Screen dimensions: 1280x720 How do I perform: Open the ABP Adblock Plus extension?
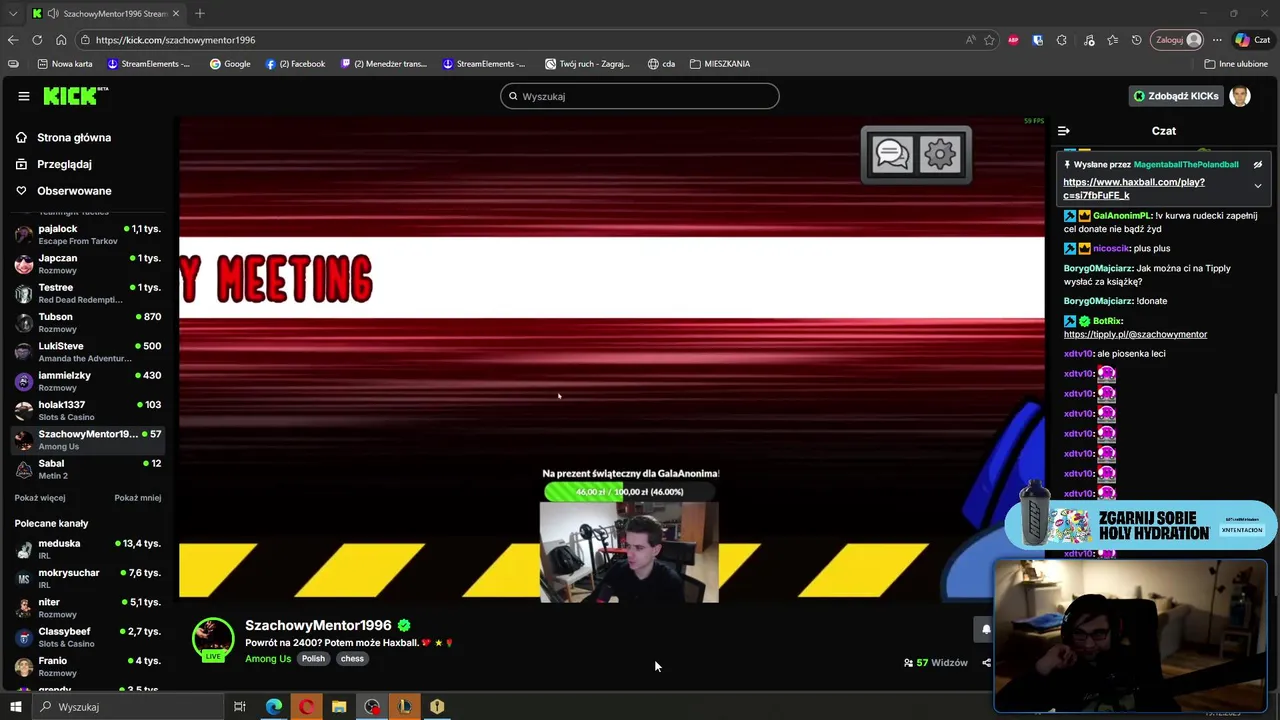pos(1014,40)
